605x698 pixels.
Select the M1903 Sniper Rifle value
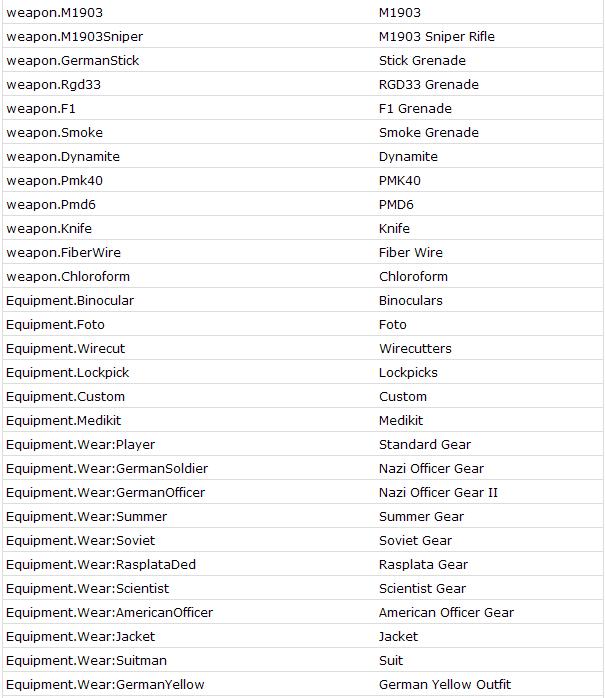(x=436, y=37)
